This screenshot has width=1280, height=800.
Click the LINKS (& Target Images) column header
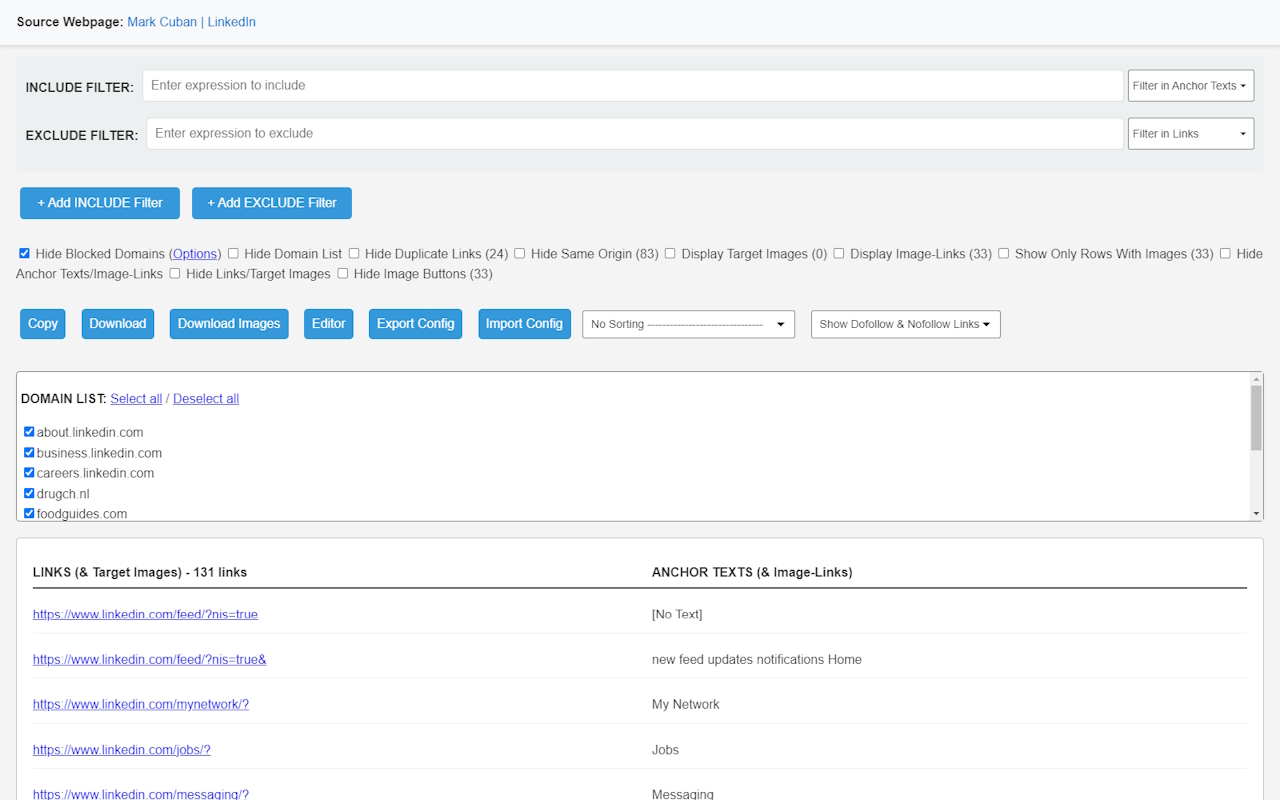140,573
